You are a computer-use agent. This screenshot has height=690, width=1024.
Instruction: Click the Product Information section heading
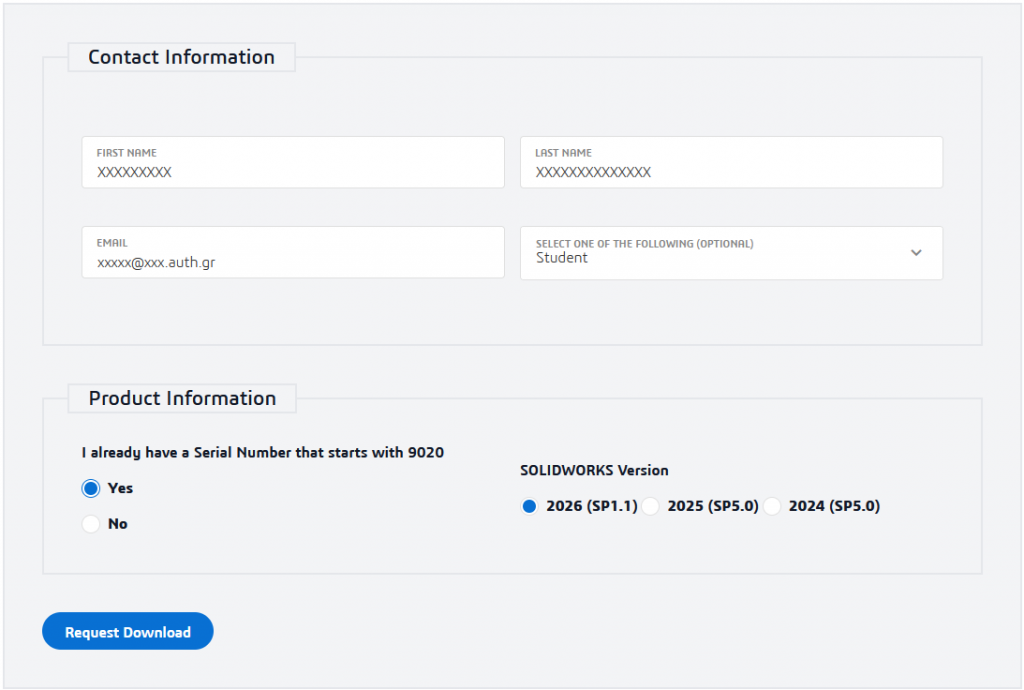pyautogui.click(x=182, y=398)
